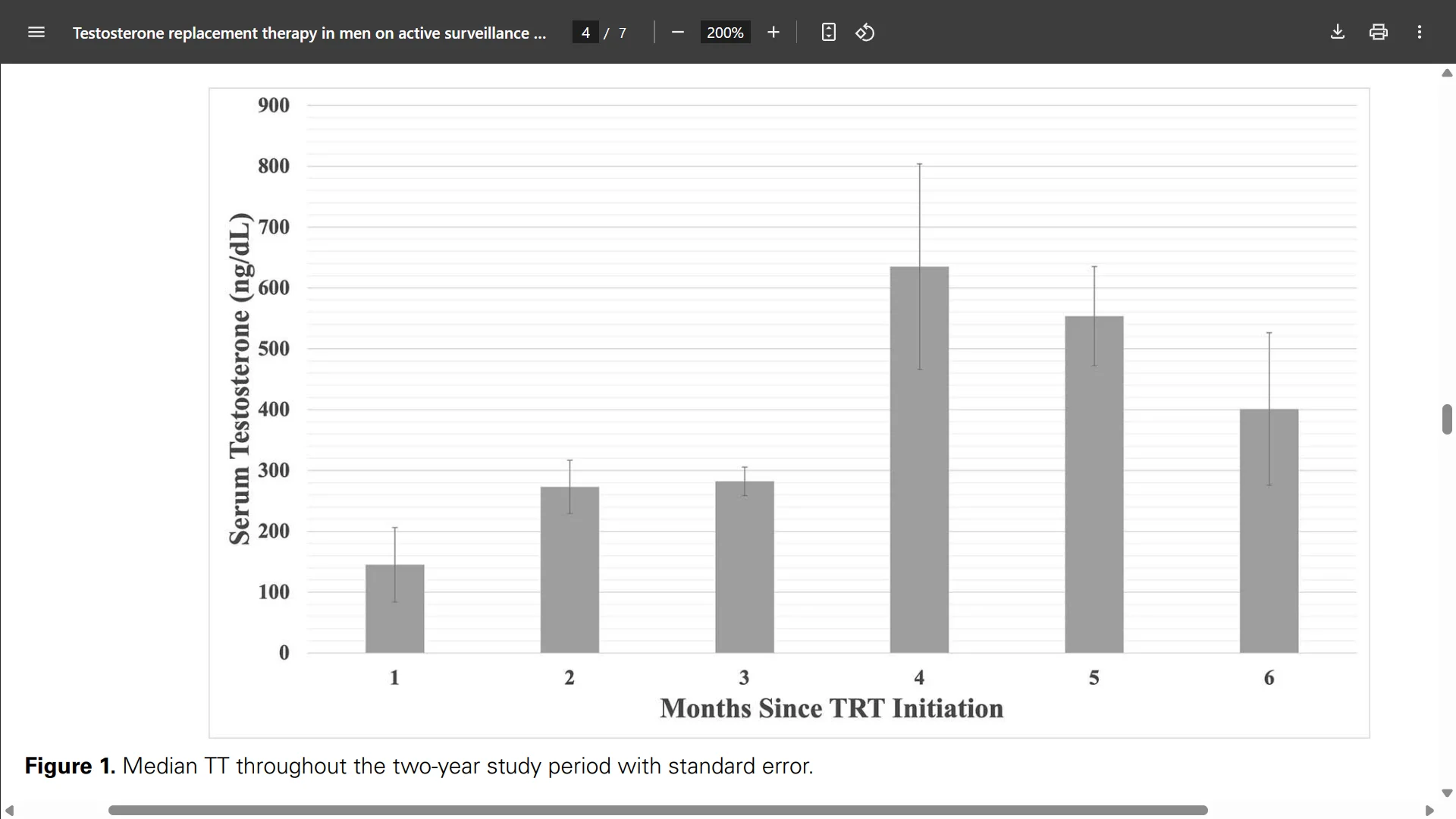
Task: Click the month 5 bar in chart
Action: click(1094, 485)
